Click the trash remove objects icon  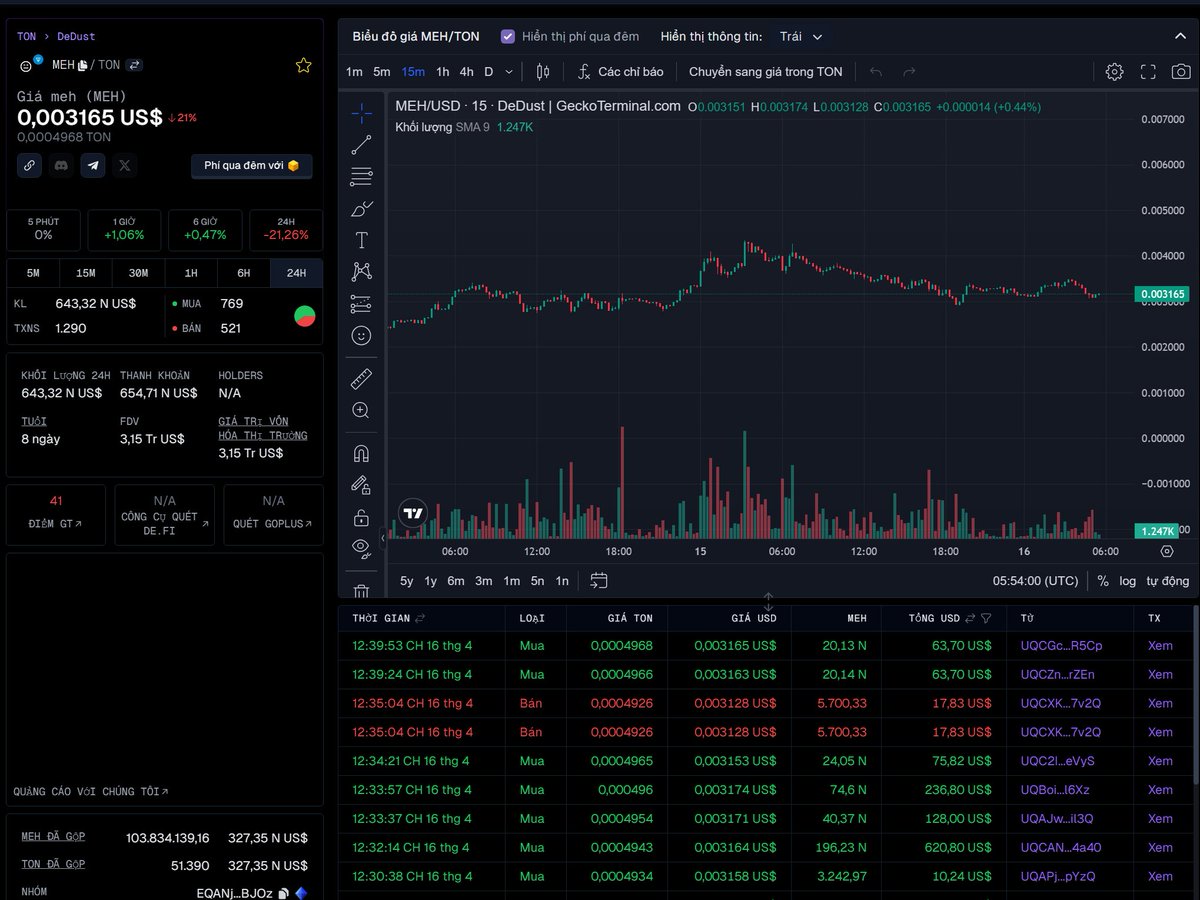tap(361, 591)
